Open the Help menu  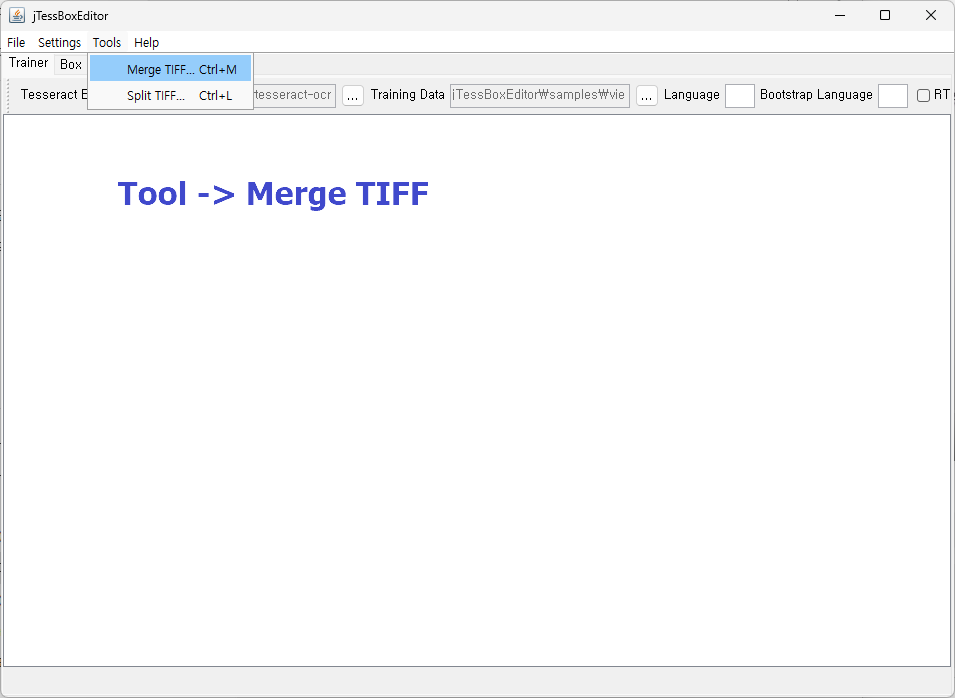pyautogui.click(x=146, y=43)
